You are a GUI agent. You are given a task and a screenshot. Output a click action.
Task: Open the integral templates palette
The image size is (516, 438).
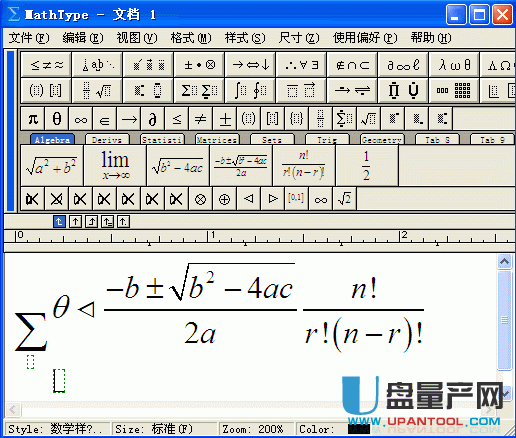250,90
